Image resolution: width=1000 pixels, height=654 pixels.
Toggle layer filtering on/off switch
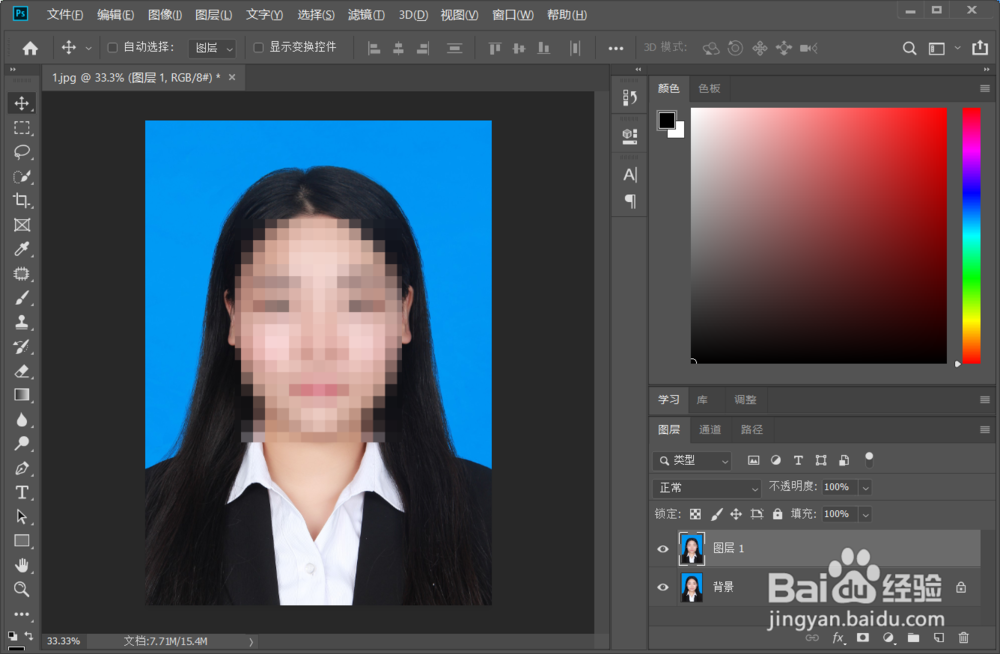tap(869, 459)
